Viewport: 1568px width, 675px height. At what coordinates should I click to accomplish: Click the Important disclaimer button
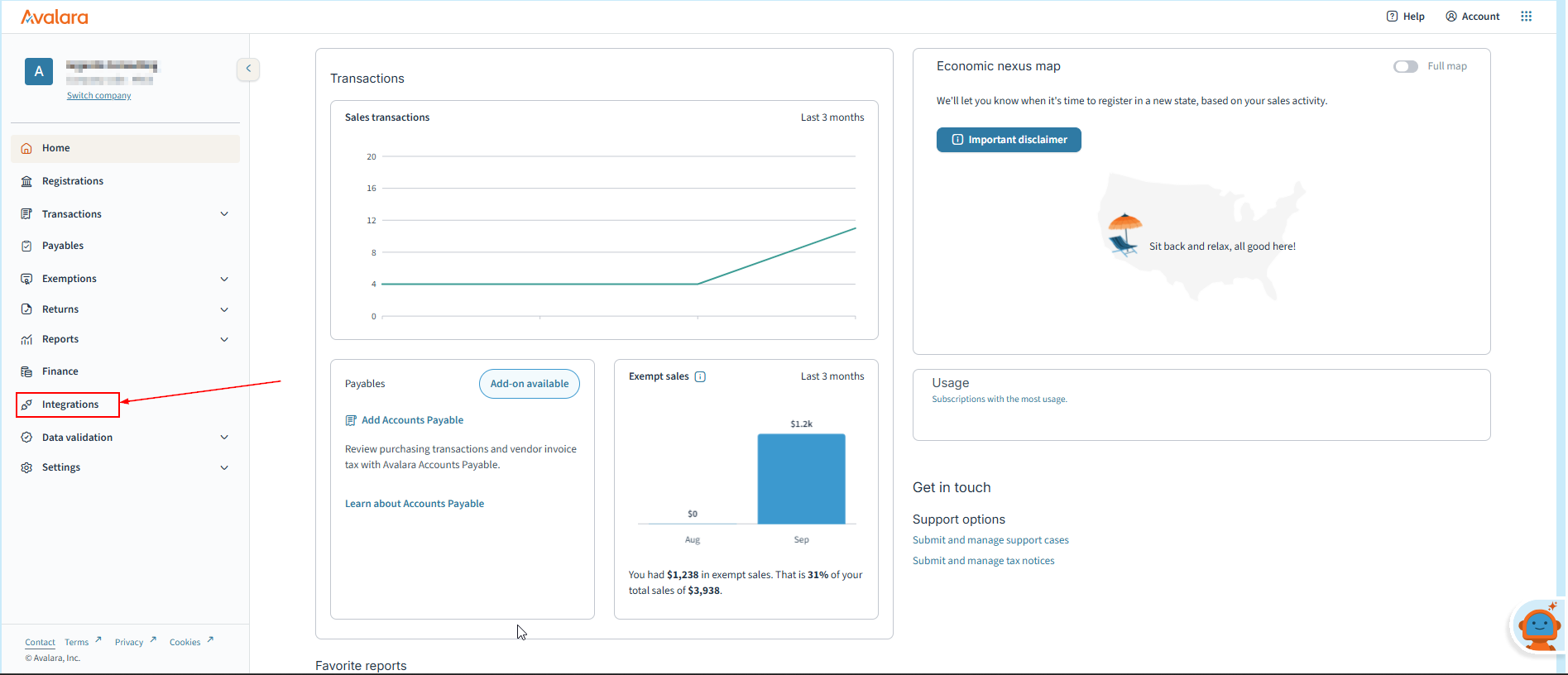pyautogui.click(x=1009, y=140)
